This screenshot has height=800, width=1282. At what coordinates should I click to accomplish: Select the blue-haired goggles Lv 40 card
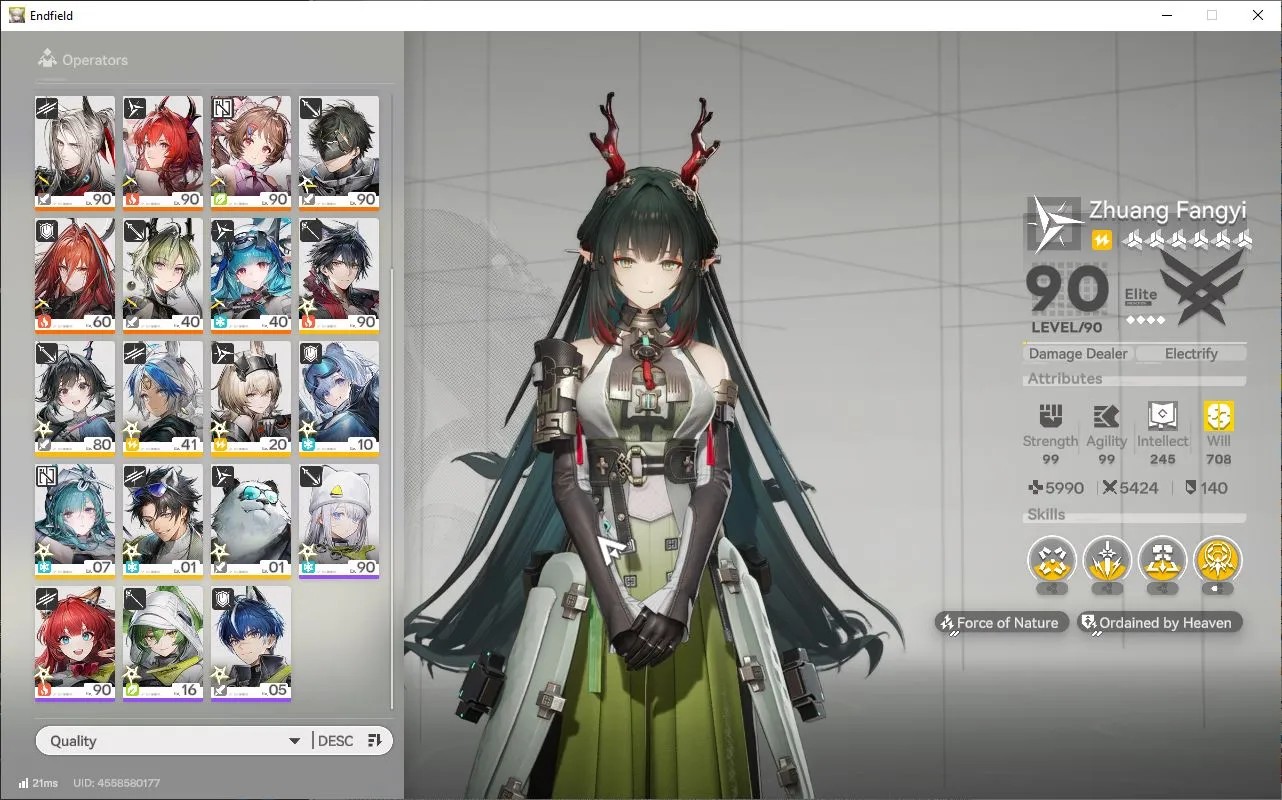pyautogui.click(x=251, y=276)
